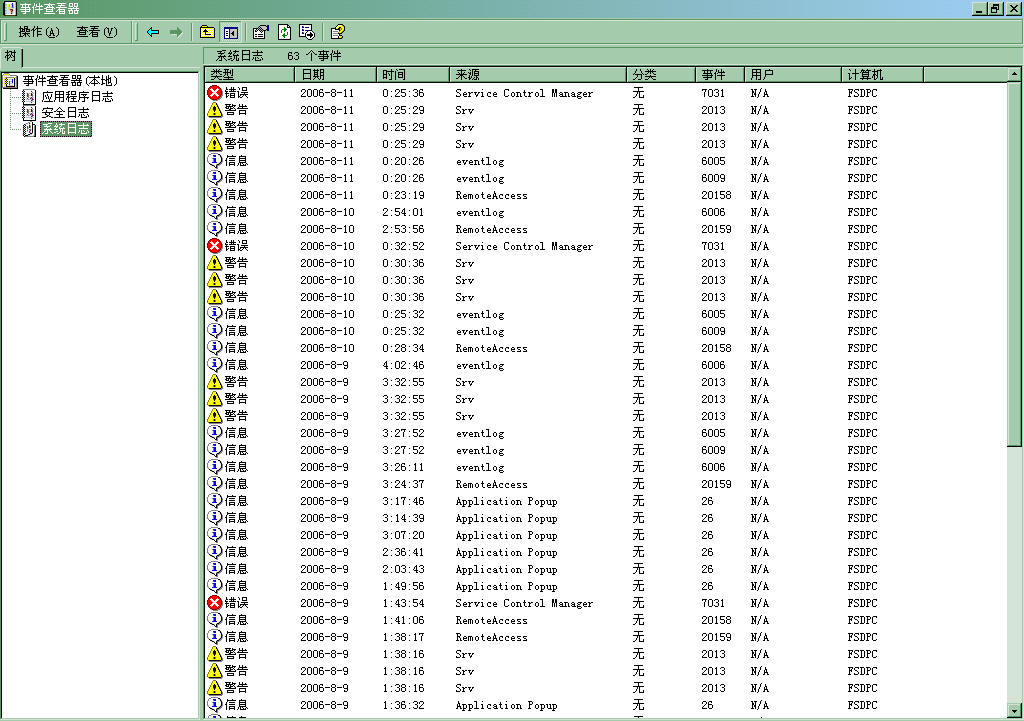The image size is (1024, 721).
Task: Open 安全日志 in the tree
Action: point(66,113)
